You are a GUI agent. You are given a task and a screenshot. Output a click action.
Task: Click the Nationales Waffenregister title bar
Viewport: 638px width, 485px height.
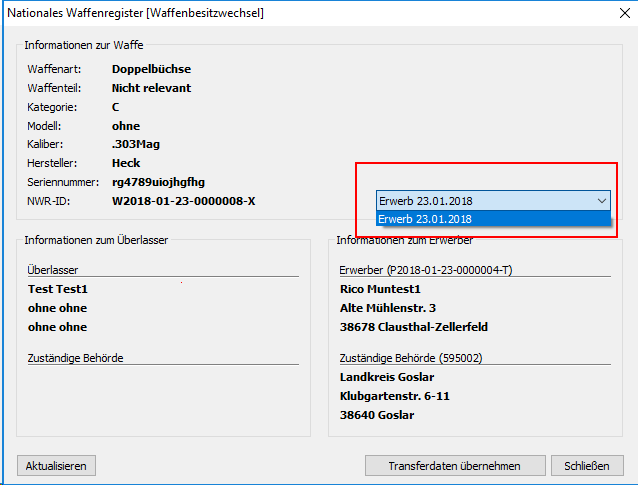click(200, 14)
